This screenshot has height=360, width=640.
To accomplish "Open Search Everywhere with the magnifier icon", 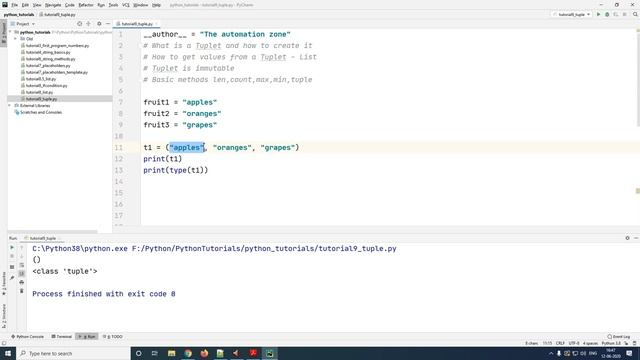I will click(x=635, y=14).
